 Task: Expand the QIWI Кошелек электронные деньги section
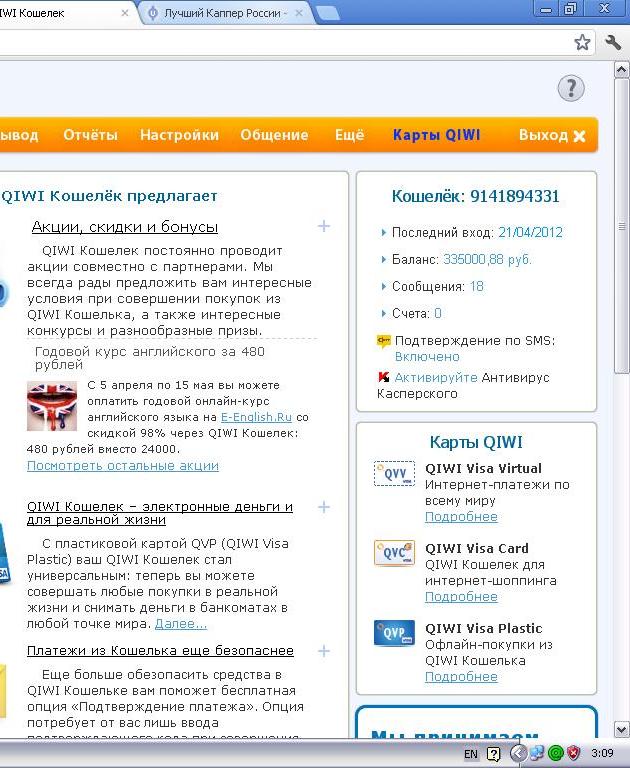coord(324,507)
